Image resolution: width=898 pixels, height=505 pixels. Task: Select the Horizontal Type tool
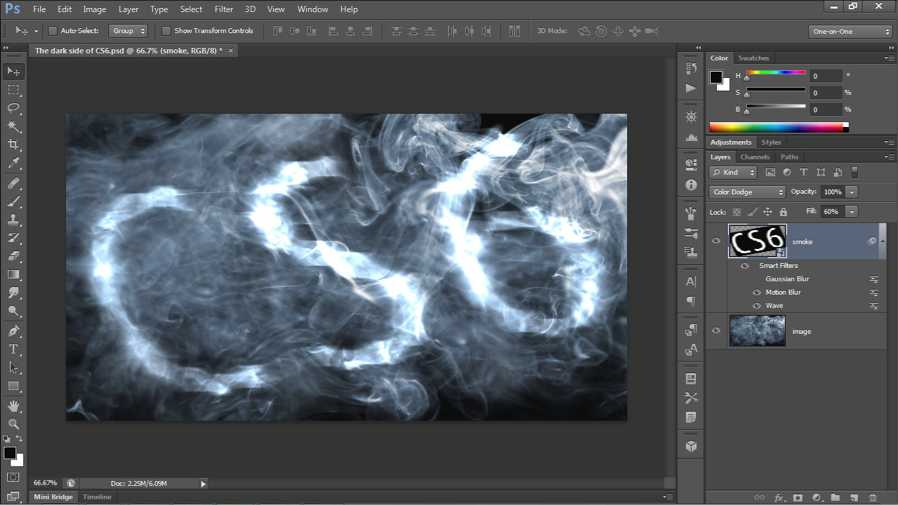(x=14, y=349)
